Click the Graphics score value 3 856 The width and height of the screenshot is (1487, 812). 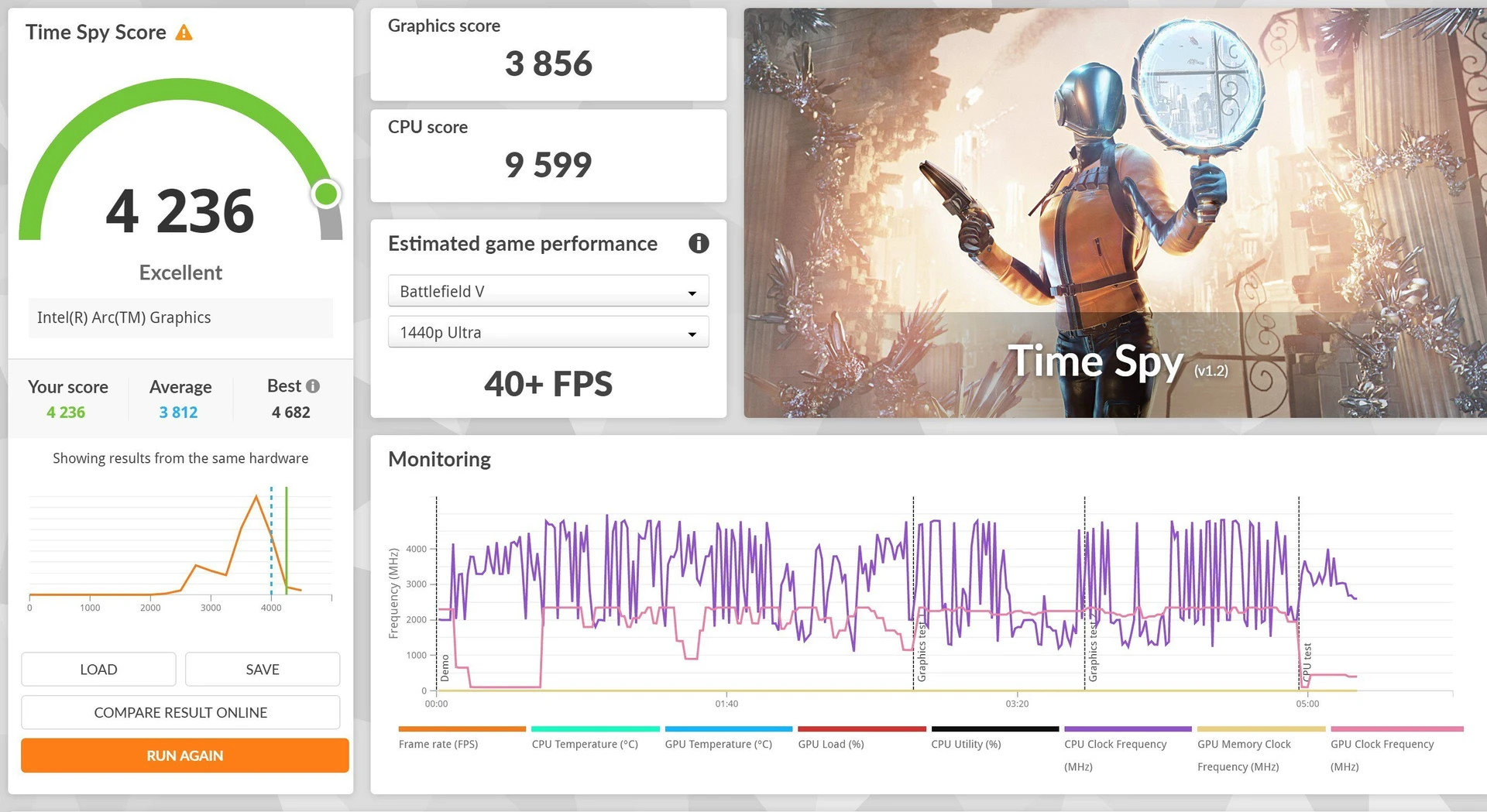click(x=548, y=63)
